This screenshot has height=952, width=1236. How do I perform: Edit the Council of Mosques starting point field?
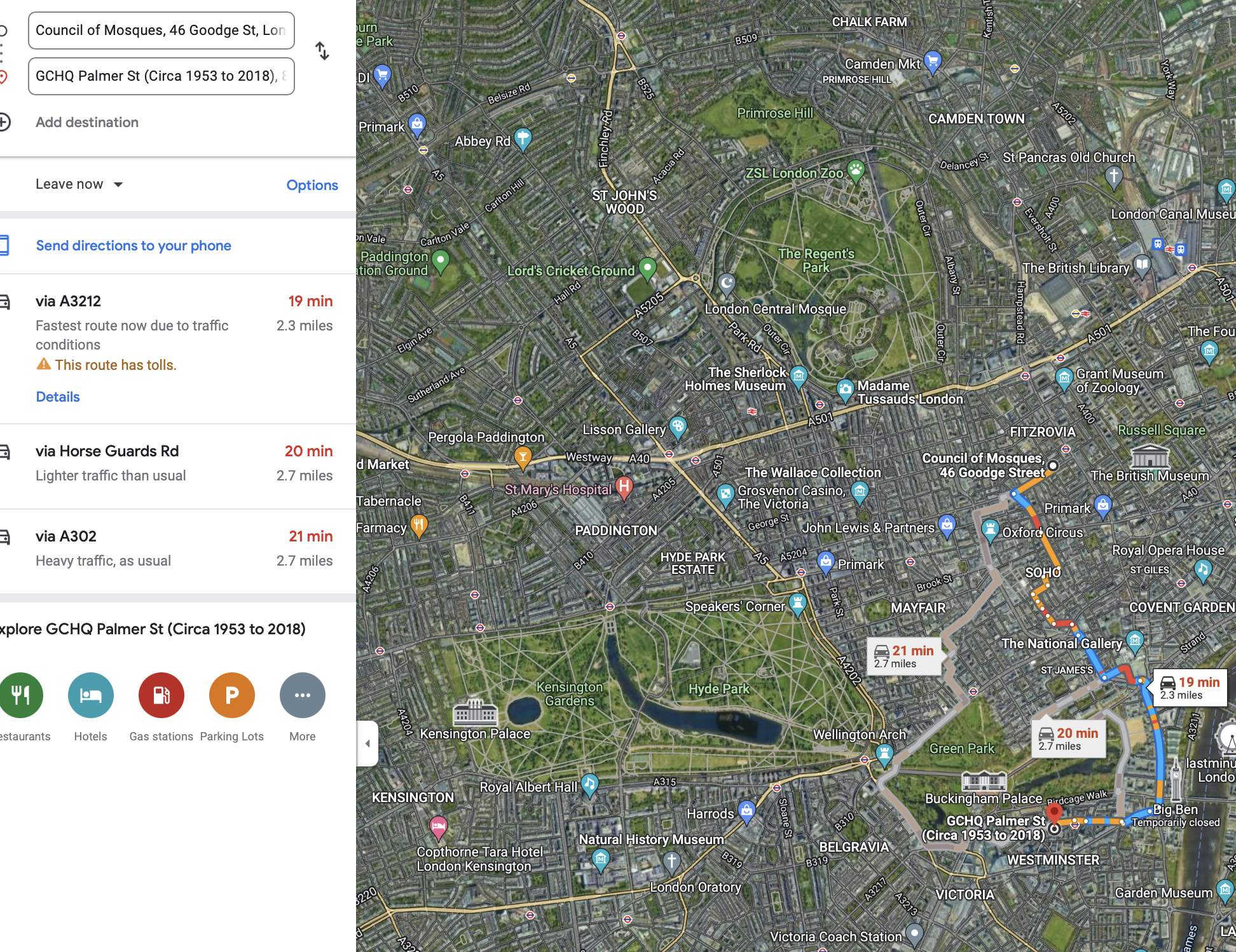pos(161,31)
